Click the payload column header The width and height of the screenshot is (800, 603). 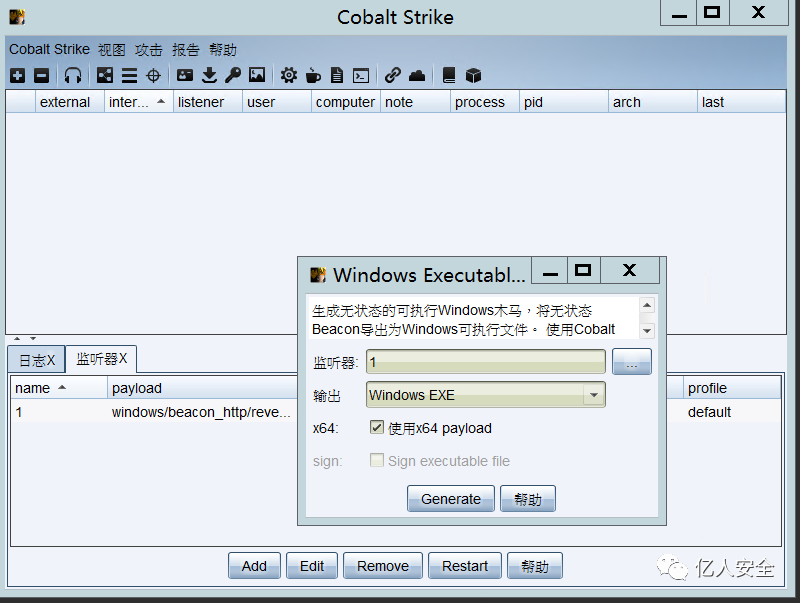click(203, 388)
